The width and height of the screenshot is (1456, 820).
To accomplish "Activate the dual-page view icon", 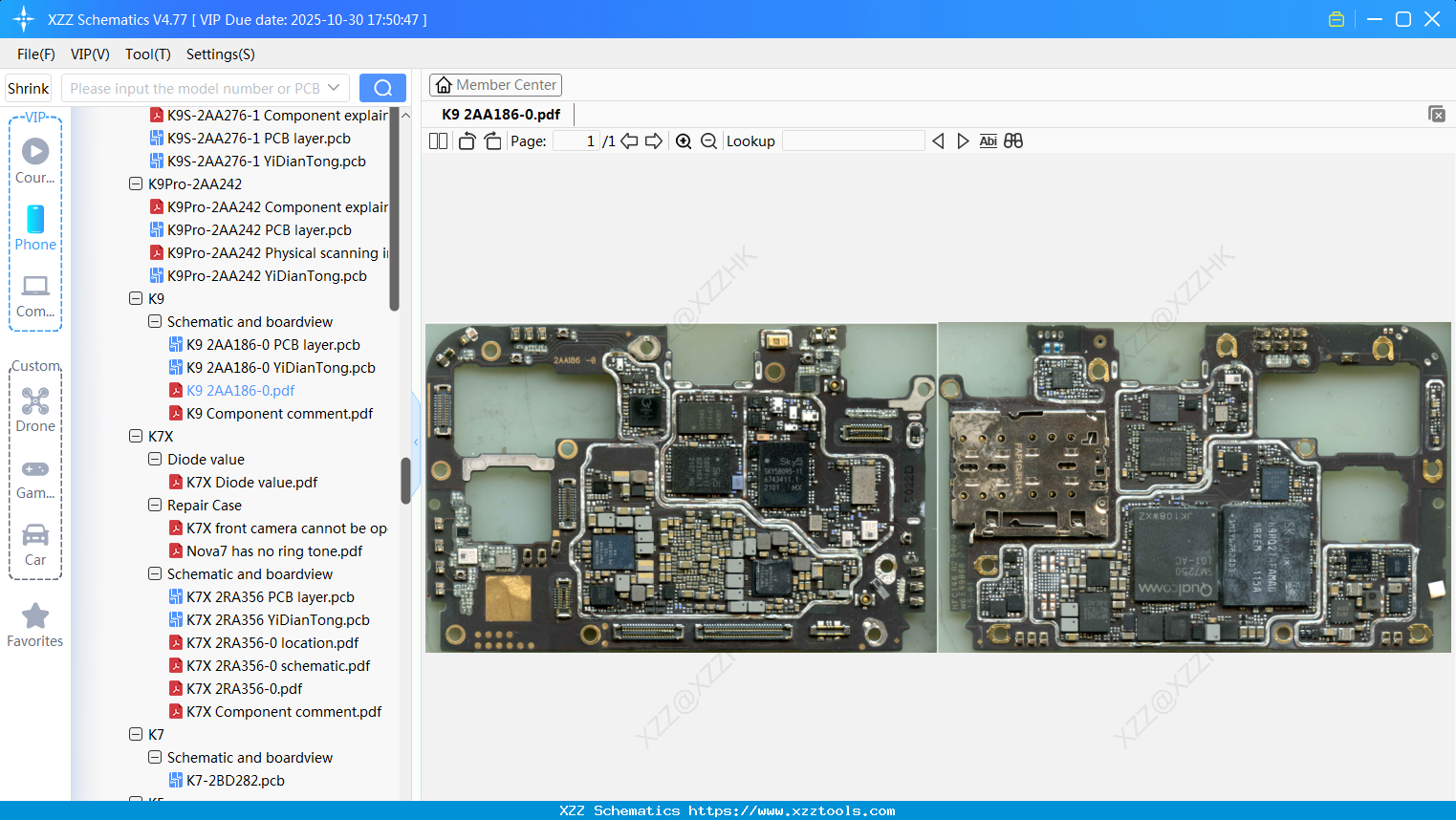I will 438,140.
